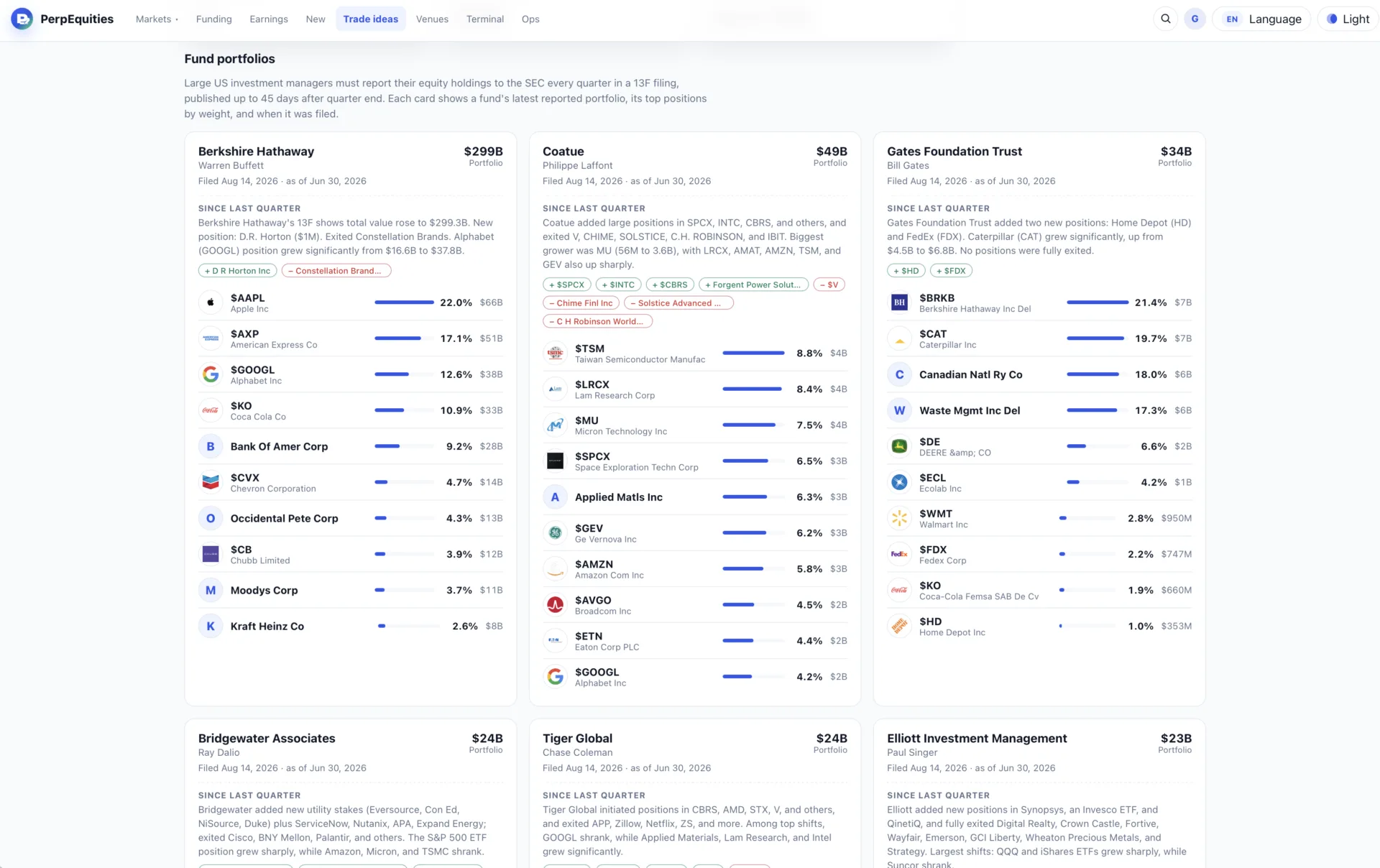Click the PerpEquities logo icon

(22, 19)
